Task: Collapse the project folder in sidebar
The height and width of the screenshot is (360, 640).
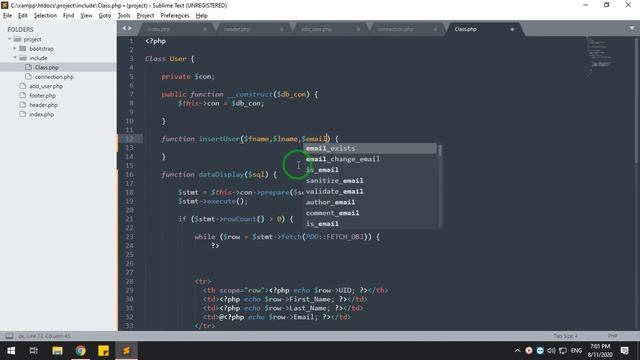Action: click(9, 39)
